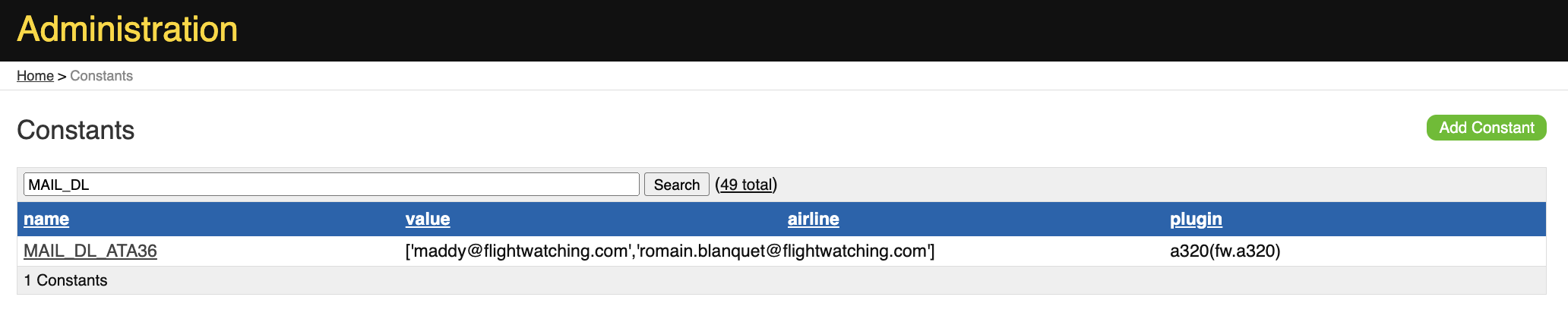Click the Search button
The height and width of the screenshot is (316, 1568).
click(676, 185)
